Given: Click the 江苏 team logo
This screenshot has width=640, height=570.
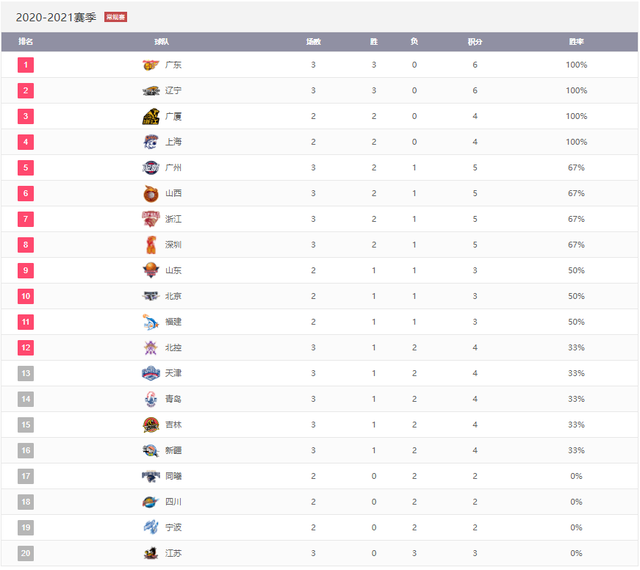Looking at the screenshot, I should coord(151,553).
